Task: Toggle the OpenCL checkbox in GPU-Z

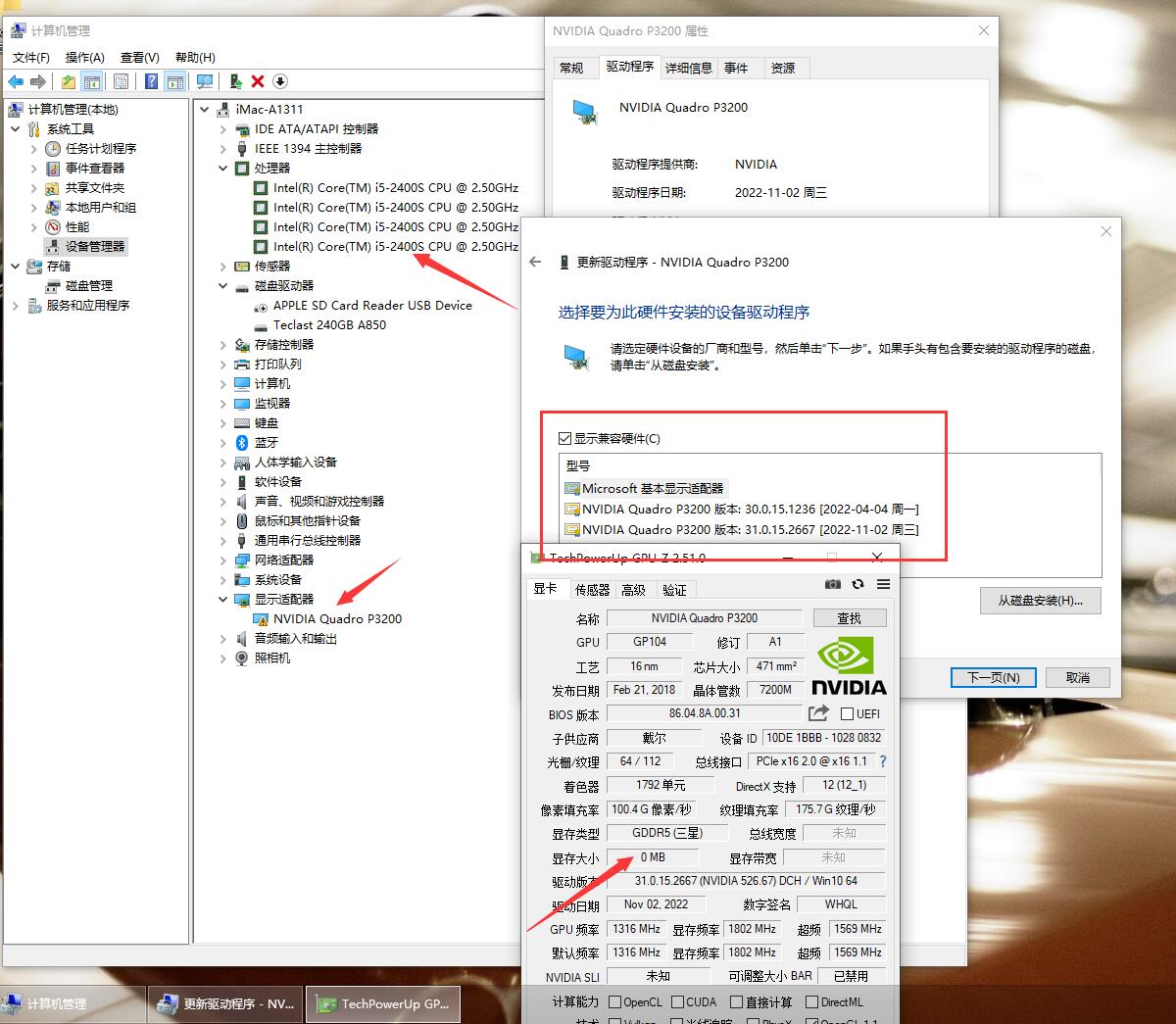Action: click(x=615, y=1001)
